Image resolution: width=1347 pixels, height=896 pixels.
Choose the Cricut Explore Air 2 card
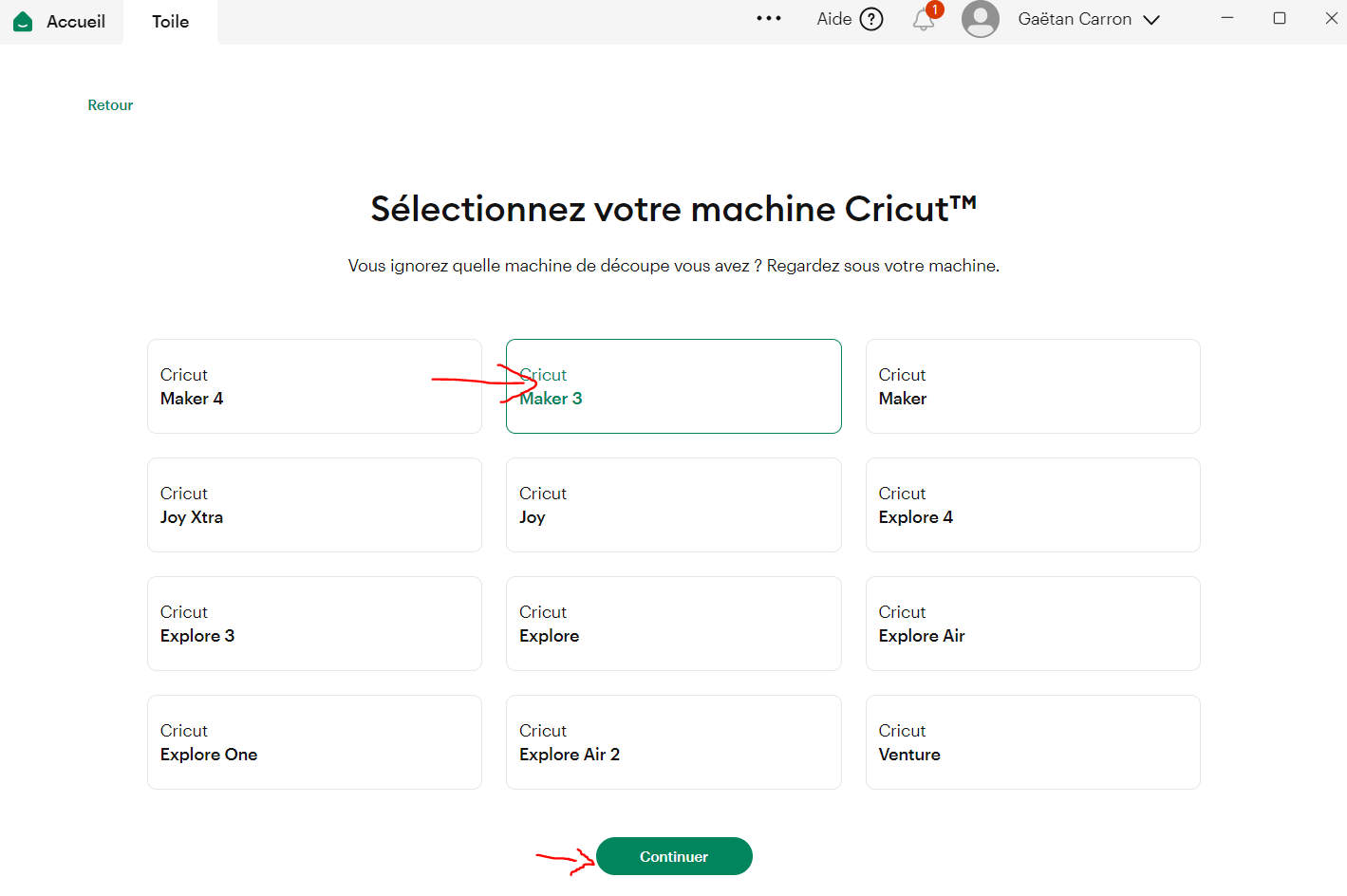[674, 742]
